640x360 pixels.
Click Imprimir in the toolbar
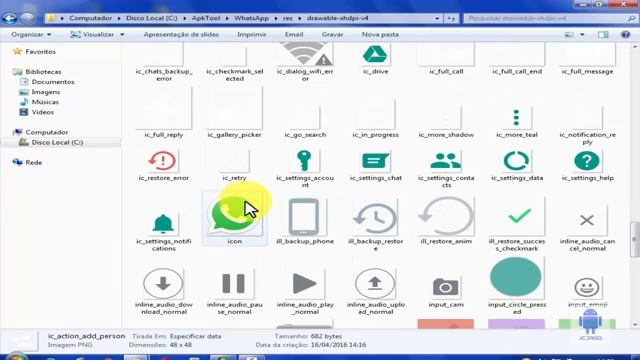click(251, 35)
